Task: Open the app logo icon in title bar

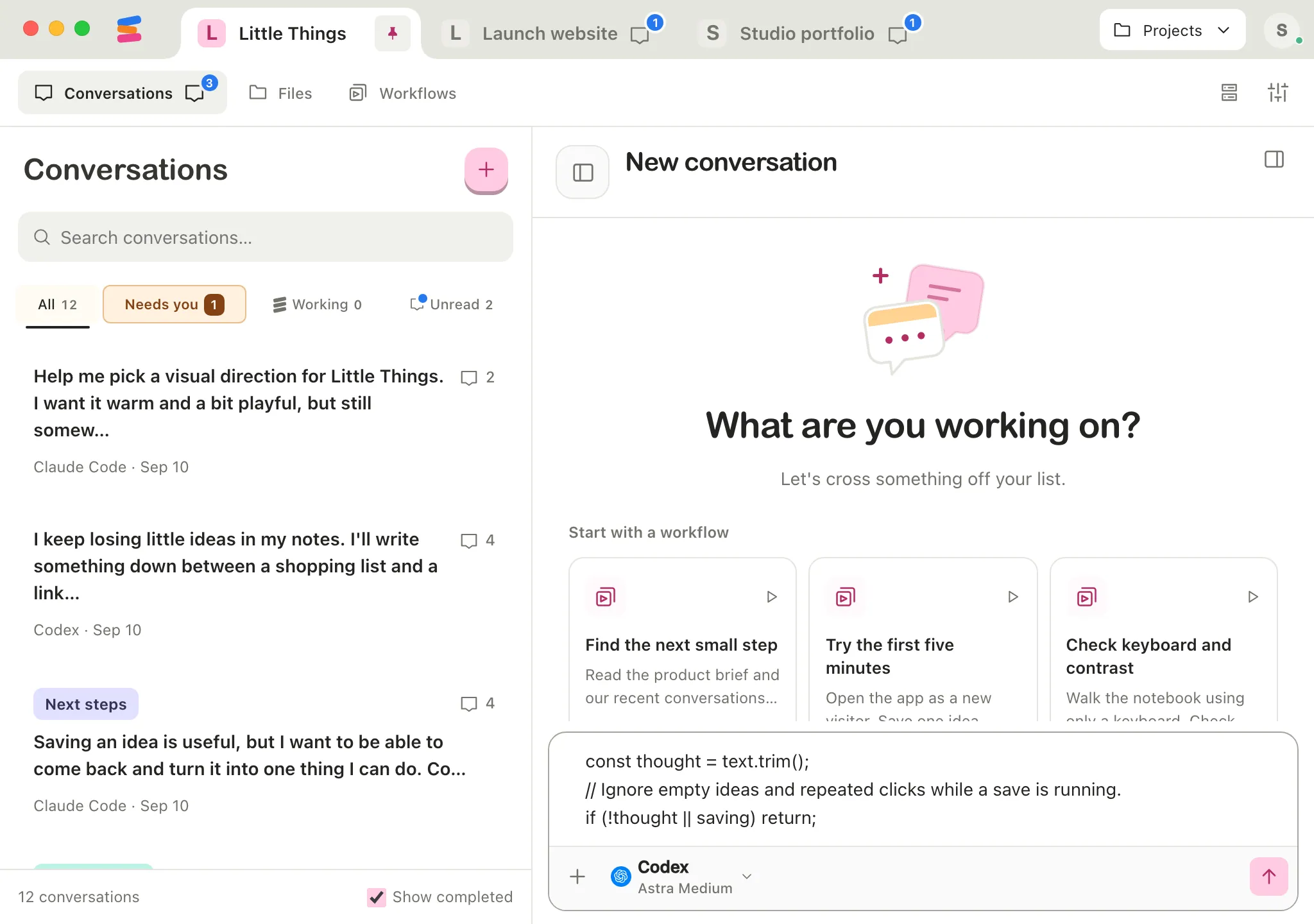Action: [x=129, y=30]
